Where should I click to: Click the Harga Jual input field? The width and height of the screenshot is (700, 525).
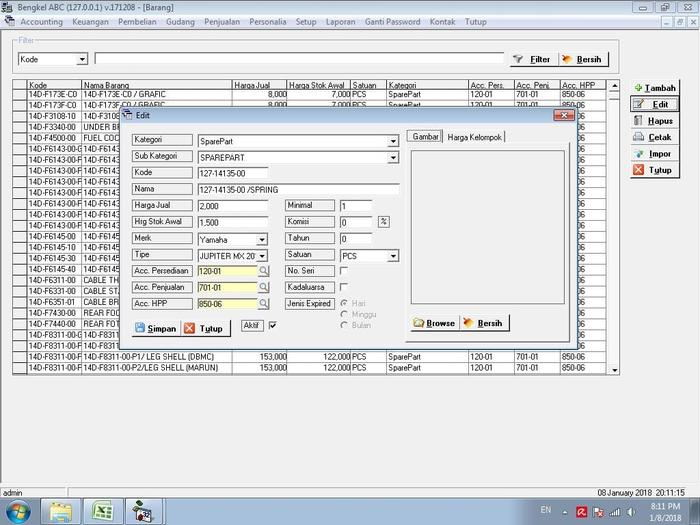click(x=232, y=205)
